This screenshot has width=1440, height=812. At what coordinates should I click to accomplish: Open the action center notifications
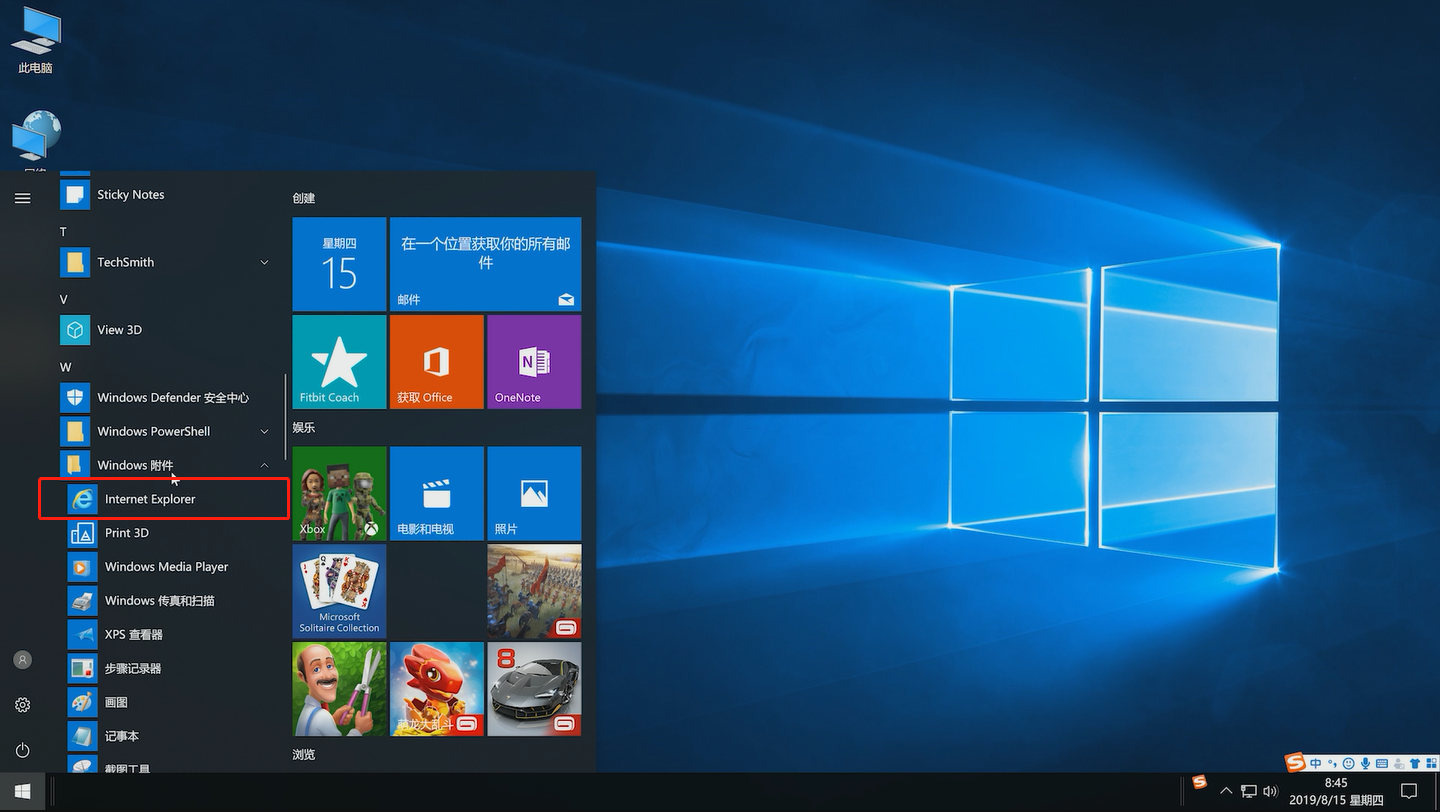click(1409, 792)
